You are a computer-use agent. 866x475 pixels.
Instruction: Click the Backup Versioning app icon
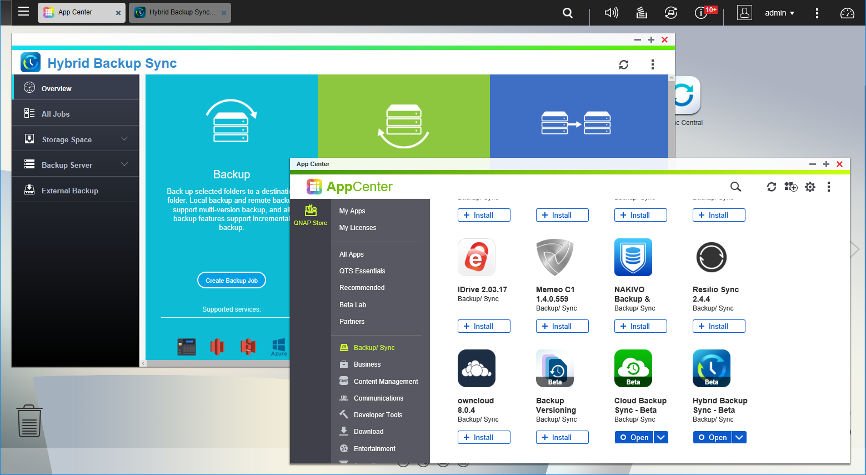tap(555, 368)
